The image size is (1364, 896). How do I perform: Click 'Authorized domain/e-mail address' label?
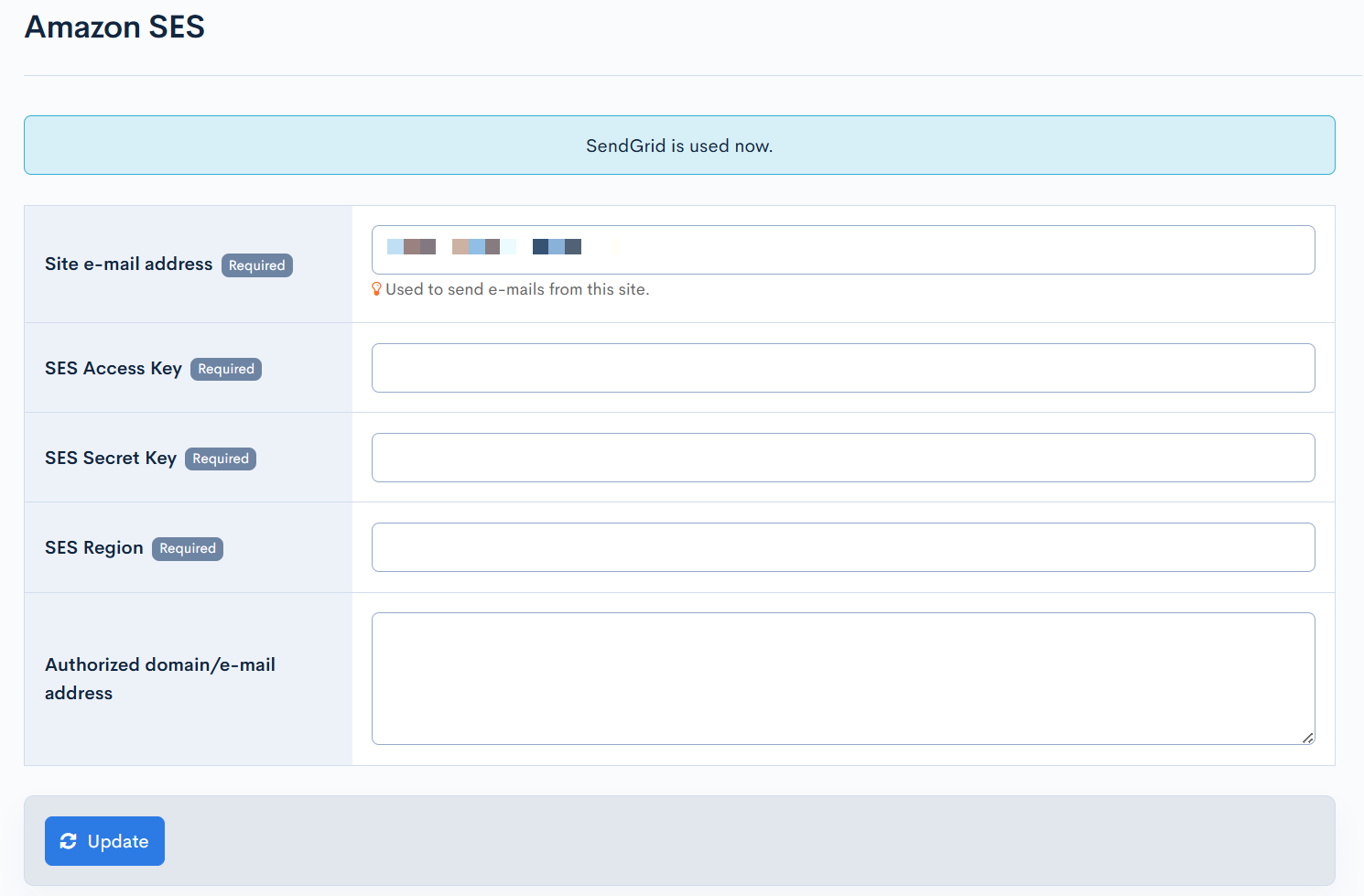160,678
